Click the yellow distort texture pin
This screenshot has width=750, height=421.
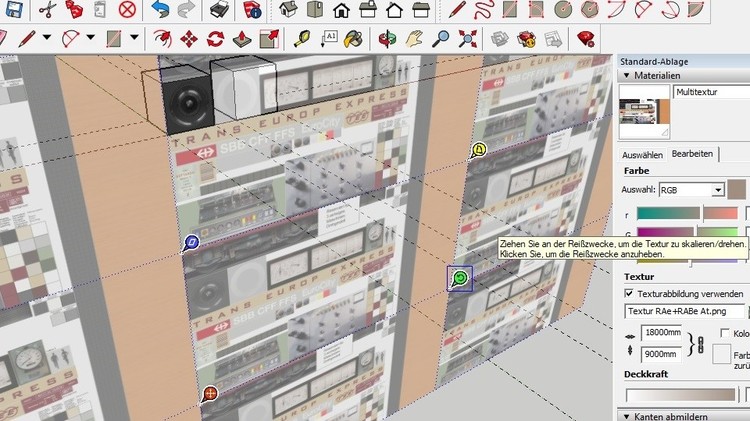(x=478, y=150)
